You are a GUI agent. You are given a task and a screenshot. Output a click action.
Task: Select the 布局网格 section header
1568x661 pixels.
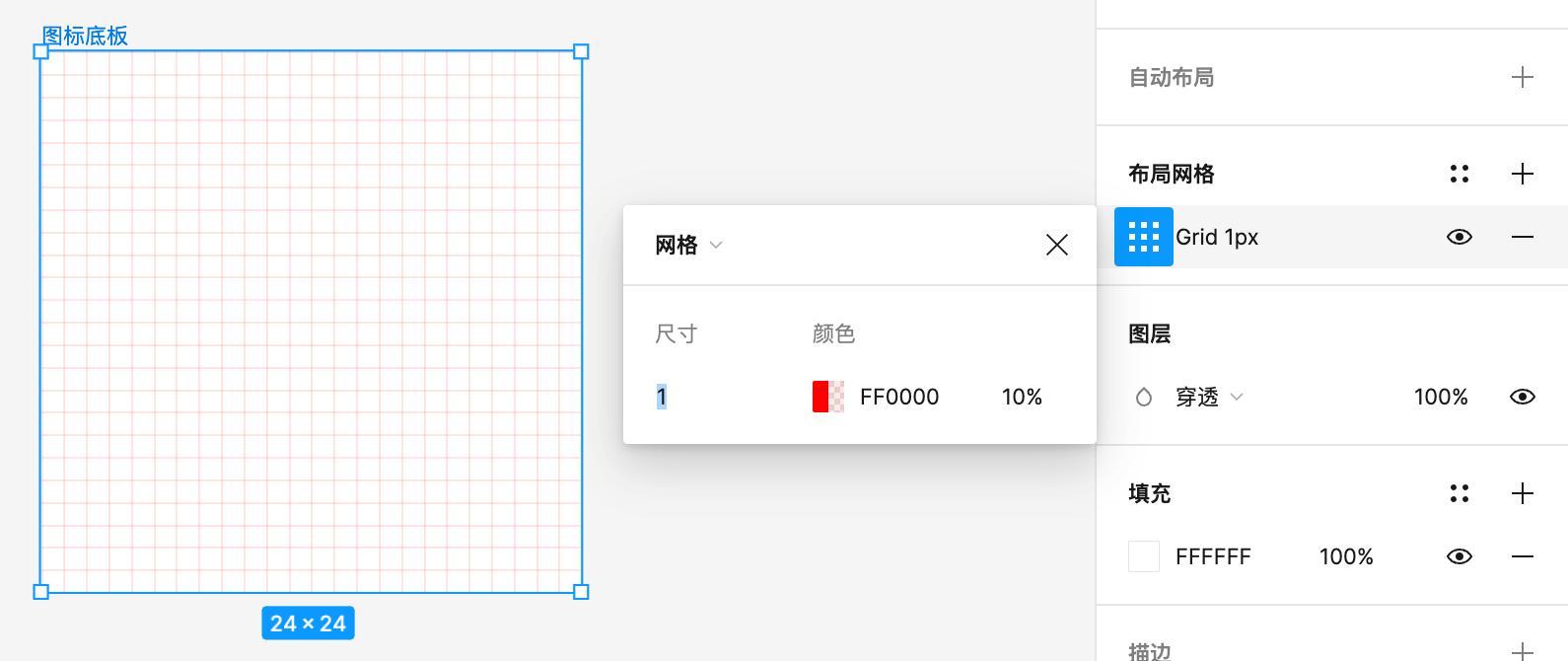pos(1171,174)
